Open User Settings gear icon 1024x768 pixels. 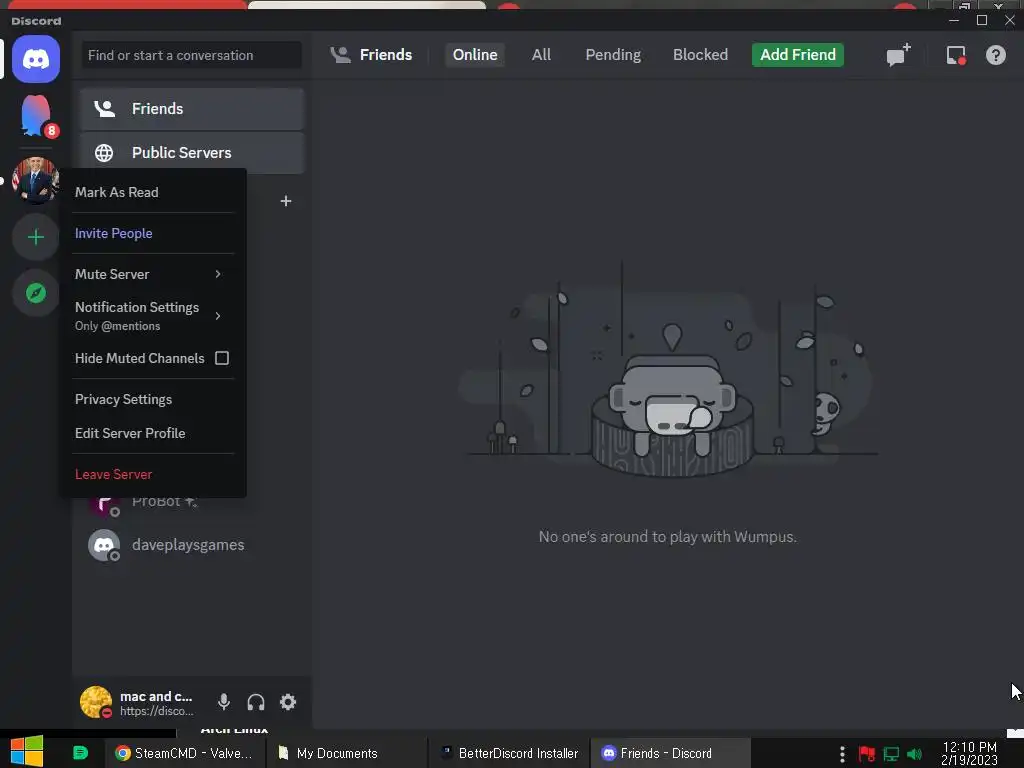coord(288,702)
